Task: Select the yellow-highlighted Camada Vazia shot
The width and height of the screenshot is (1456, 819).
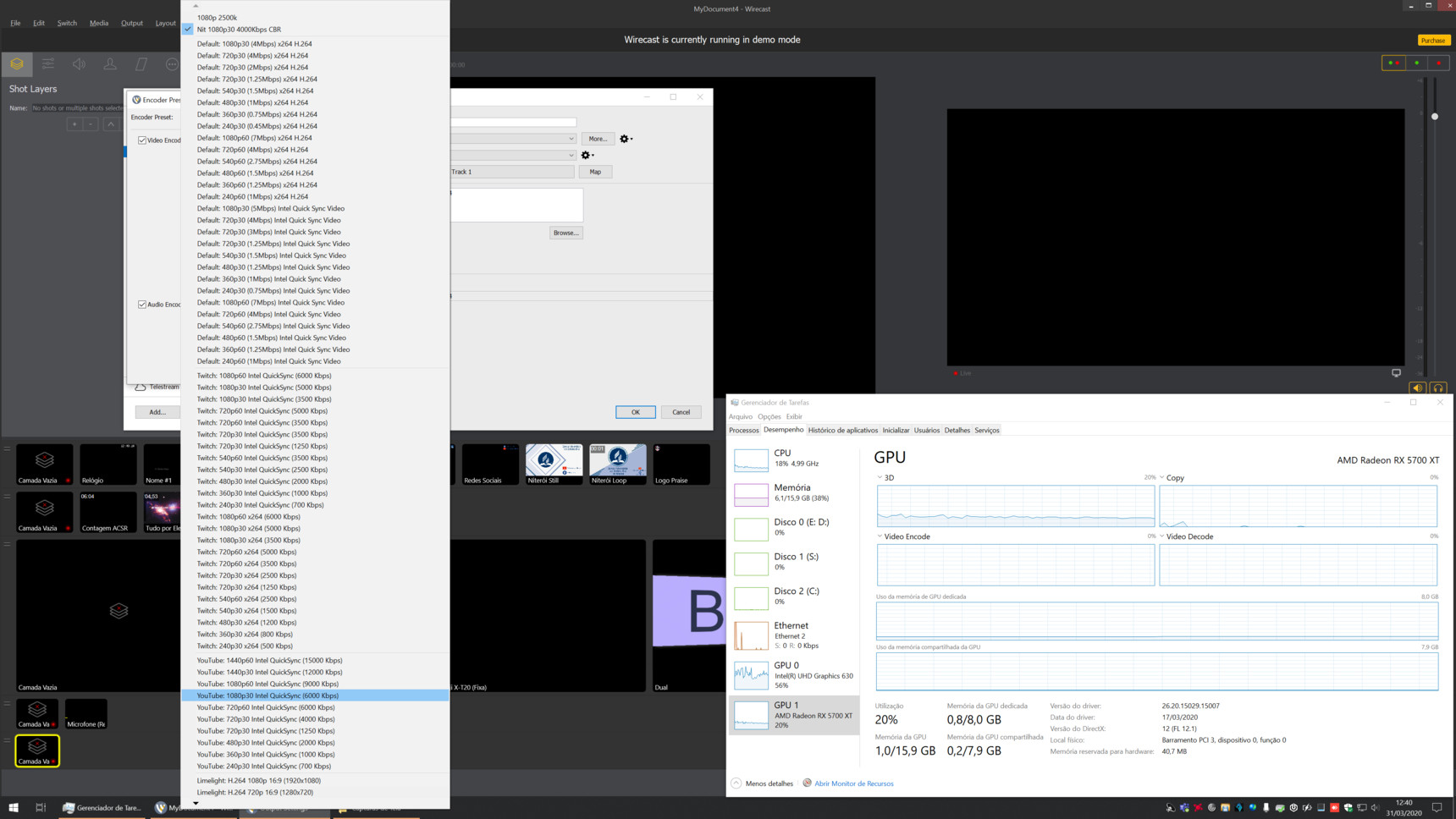Action: [x=37, y=751]
